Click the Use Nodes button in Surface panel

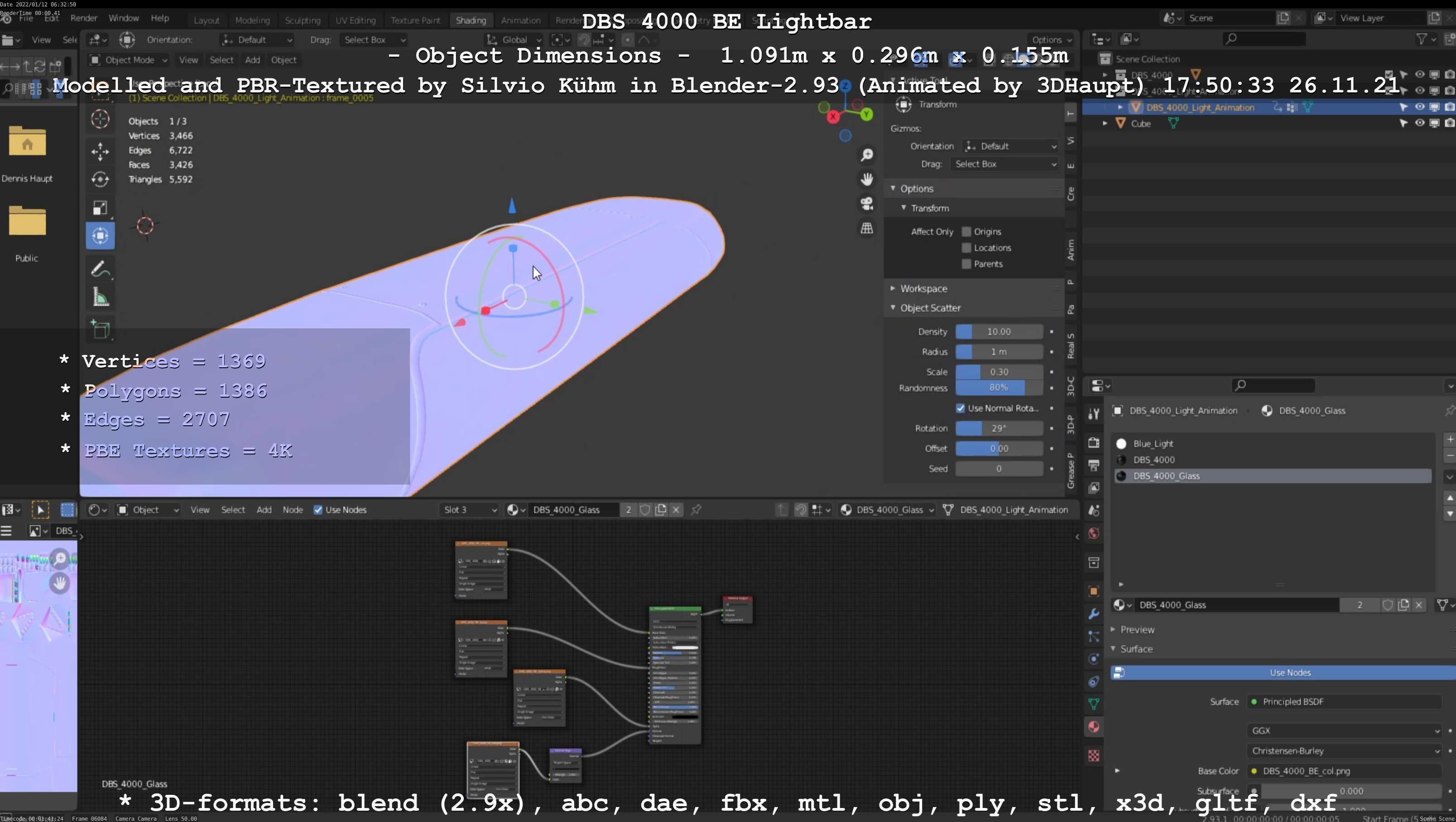point(1283,673)
